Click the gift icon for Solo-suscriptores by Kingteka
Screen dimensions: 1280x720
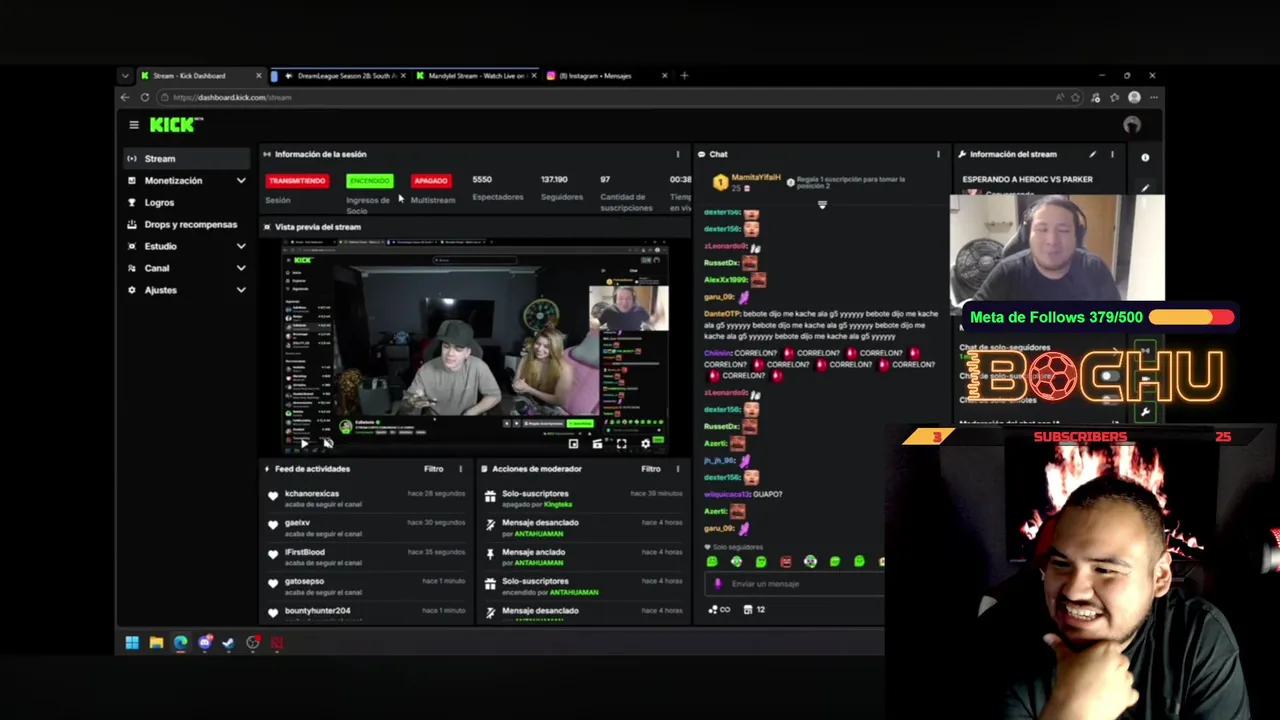click(490, 496)
